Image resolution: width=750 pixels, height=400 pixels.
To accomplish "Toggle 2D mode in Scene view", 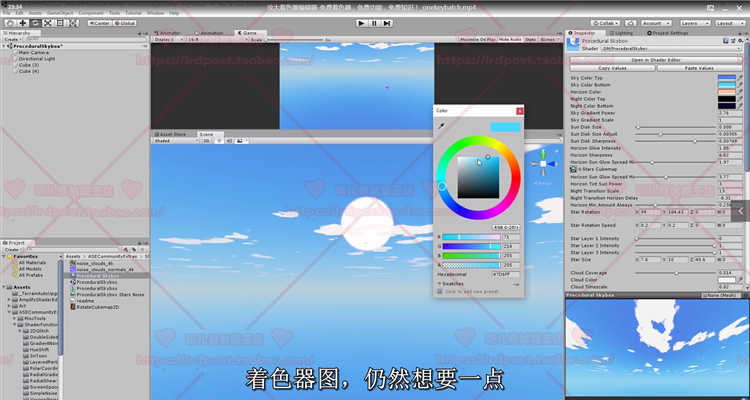I will click(x=207, y=141).
